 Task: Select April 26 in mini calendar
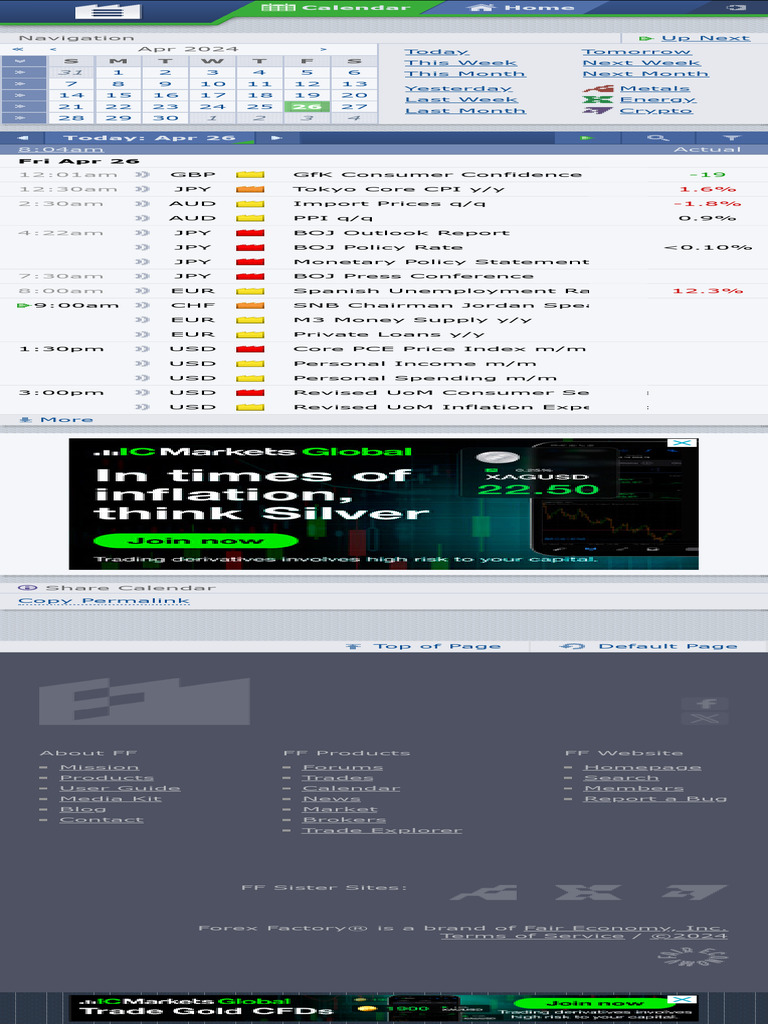click(307, 106)
